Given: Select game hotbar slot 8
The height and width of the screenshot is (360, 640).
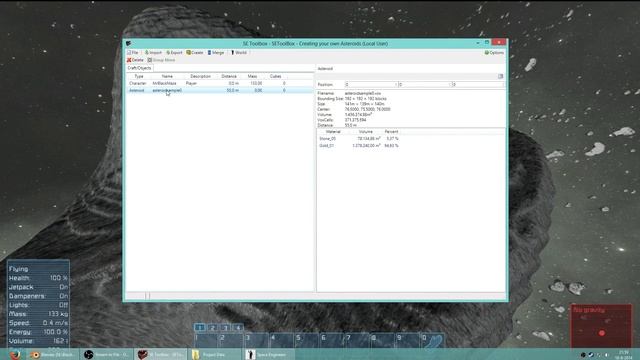Looking at the screenshot, I should point(383,341).
